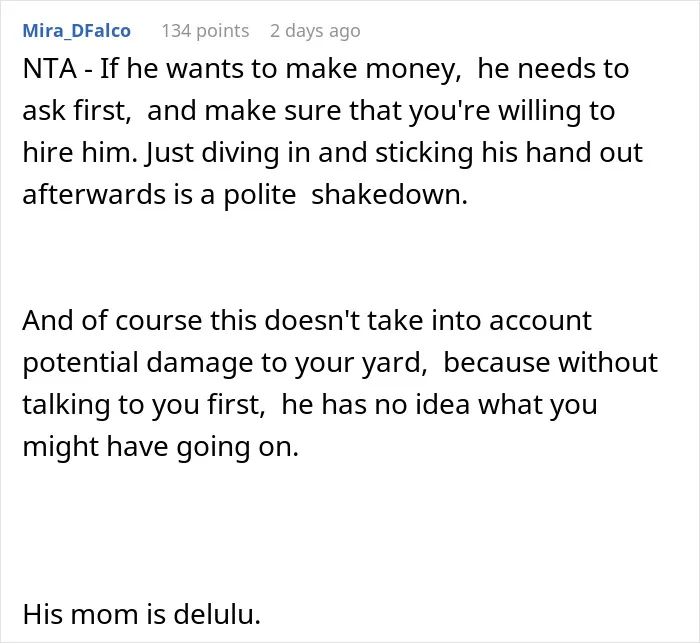Click the line 'His mom is delulu.'
The height and width of the screenshot is (643, 700).
pos(142,614)
